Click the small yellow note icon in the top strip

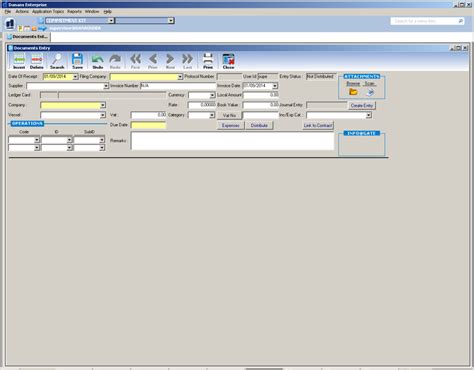21,29
